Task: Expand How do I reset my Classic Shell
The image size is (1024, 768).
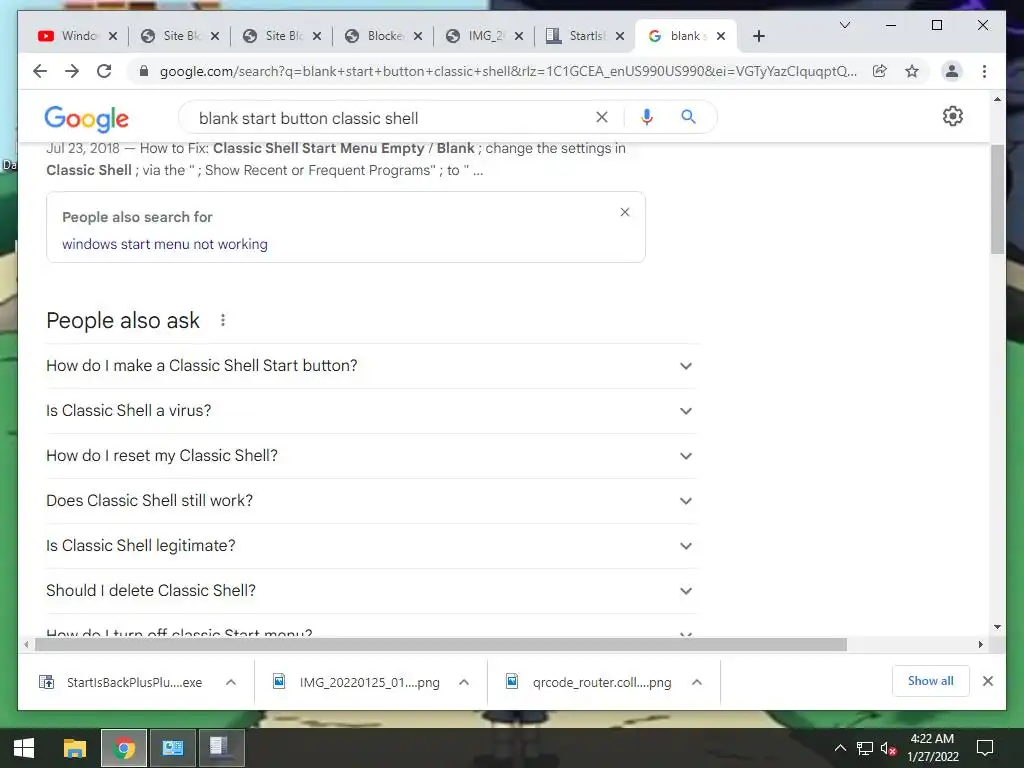Action: [x=371, y=456]
